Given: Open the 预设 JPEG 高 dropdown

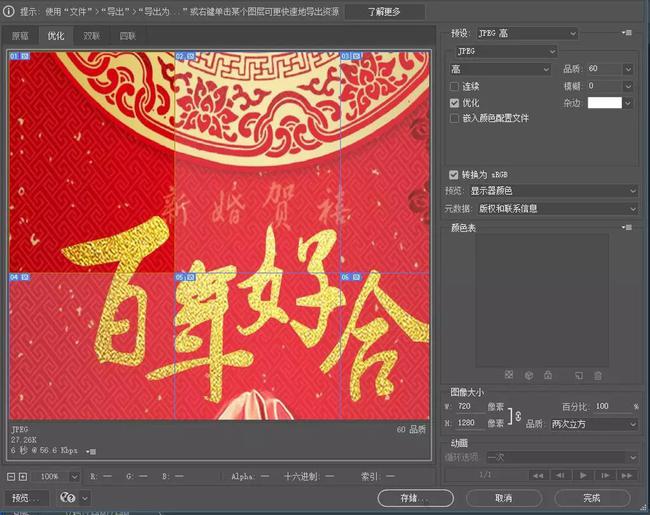Looking at the screenshot, I should 526,33.
